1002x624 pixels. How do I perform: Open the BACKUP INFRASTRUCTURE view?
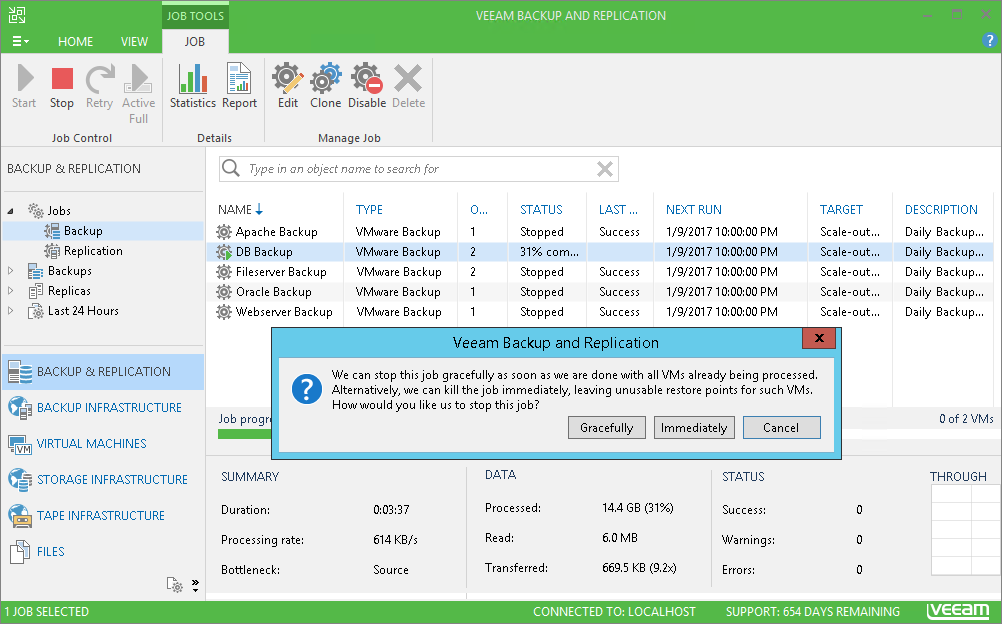103,407
